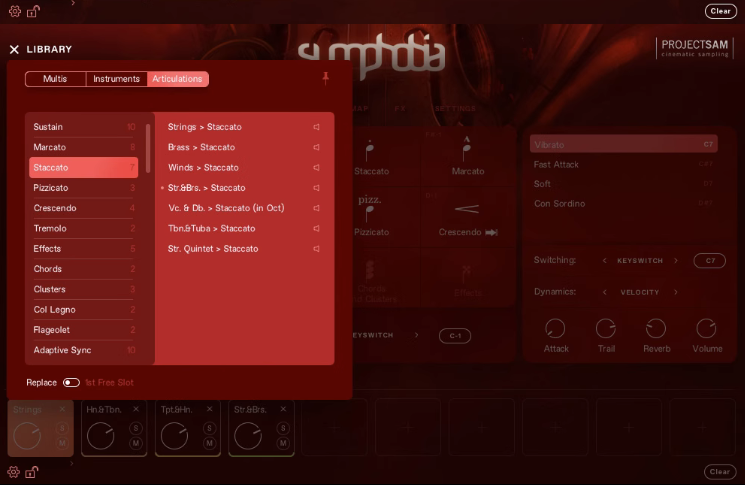Image resolution: width=745 pixels, height=485 pixels.
Task: Open the Multis tab
Action: [x=55, y=79]
